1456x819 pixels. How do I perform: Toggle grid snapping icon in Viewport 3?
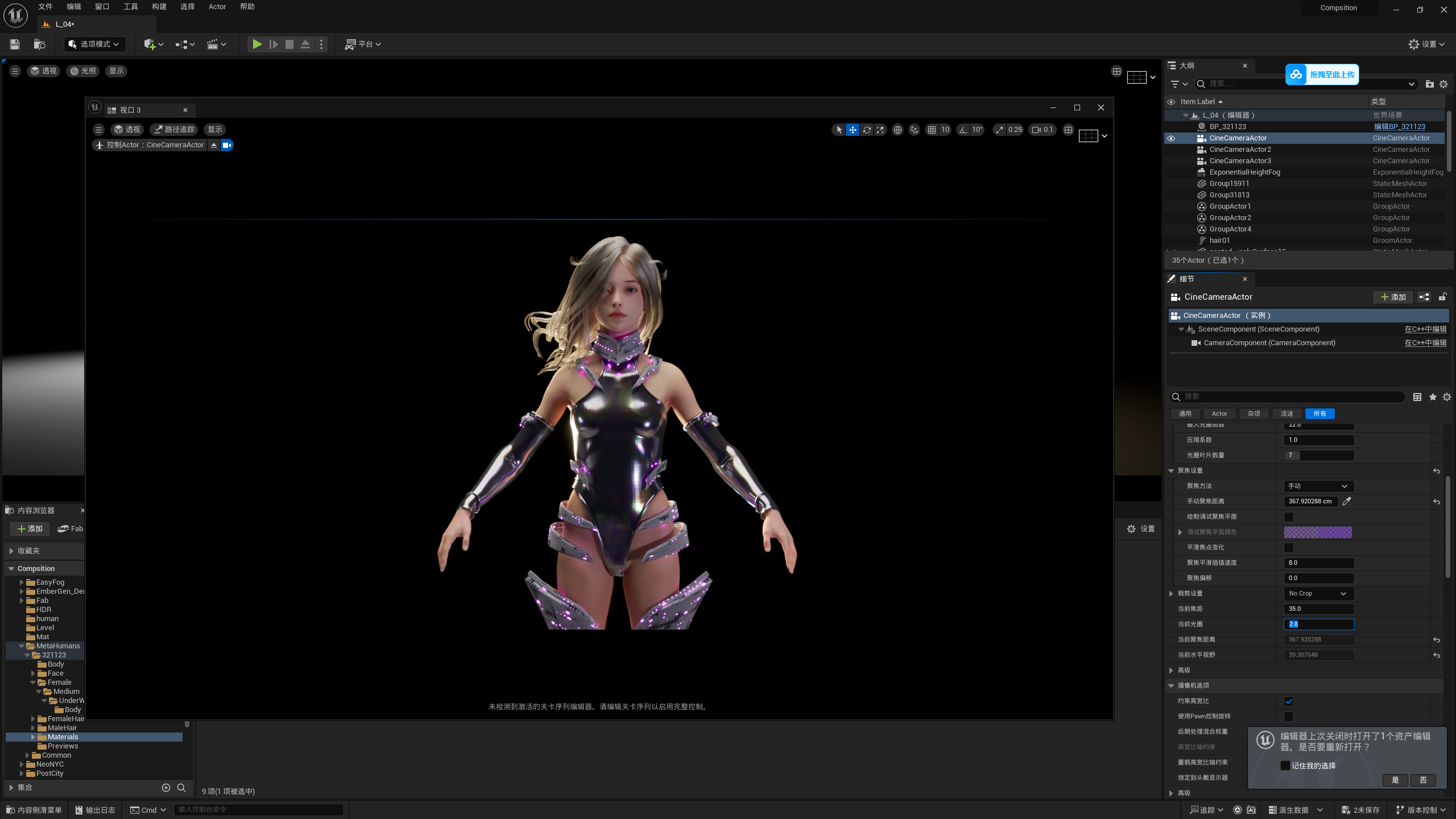click(x=932, y=130)
